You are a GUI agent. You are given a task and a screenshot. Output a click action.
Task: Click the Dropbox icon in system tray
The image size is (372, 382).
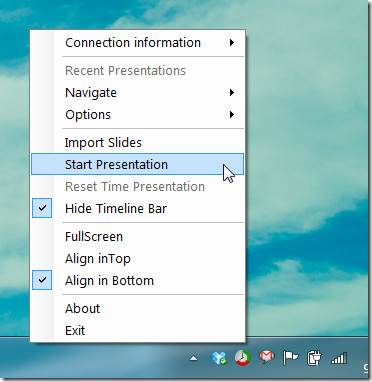219,359
